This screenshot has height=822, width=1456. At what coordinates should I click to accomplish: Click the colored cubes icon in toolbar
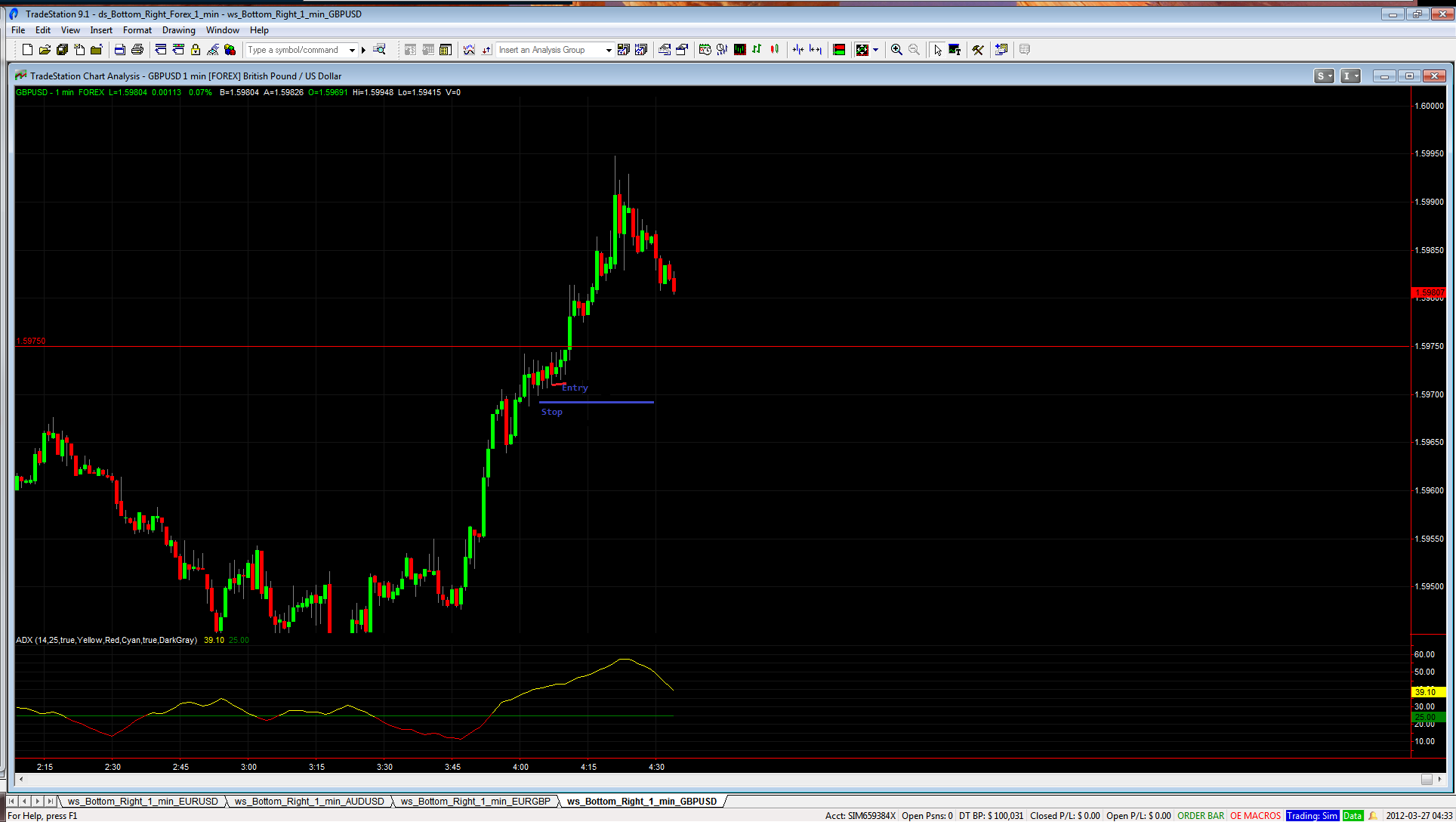(x=230, y=50)
